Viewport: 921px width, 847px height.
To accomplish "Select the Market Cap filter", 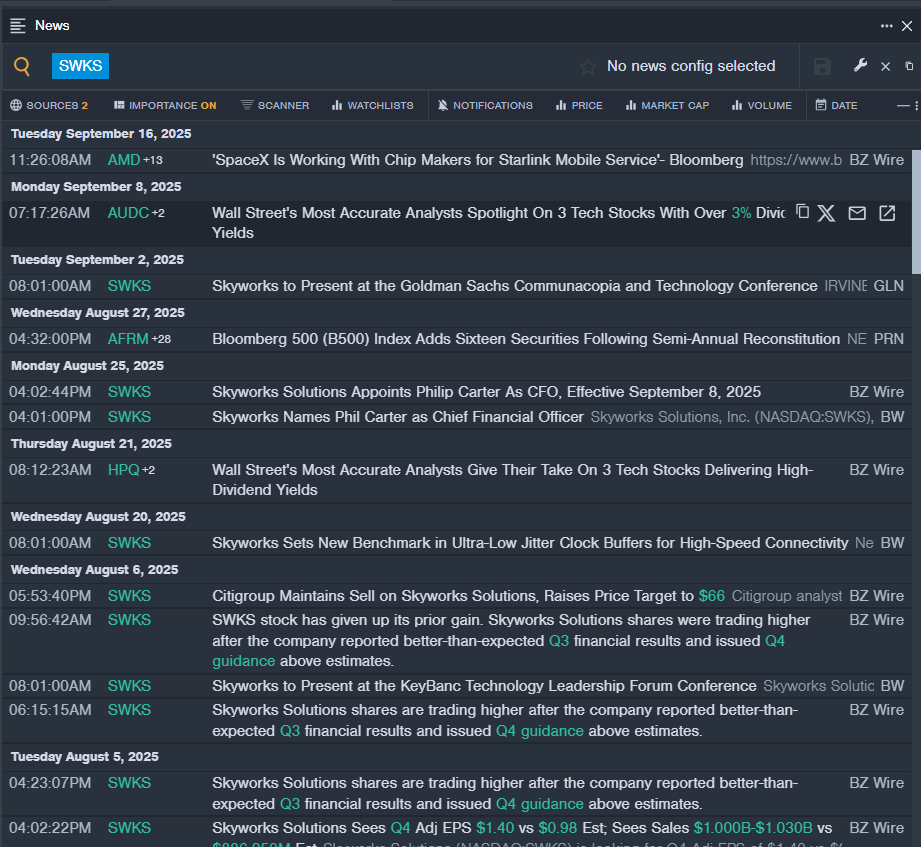I will 667,105.
